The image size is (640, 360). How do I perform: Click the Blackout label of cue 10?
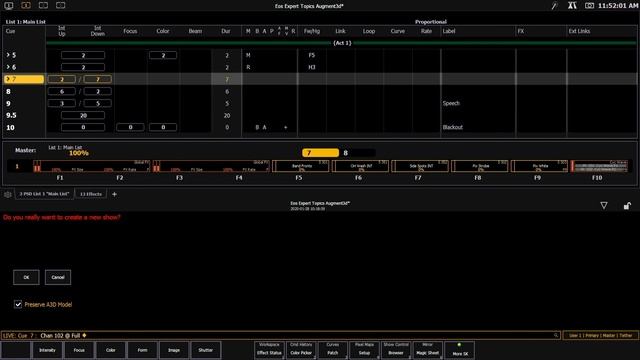pyautogui.click(x=453, y=127)
